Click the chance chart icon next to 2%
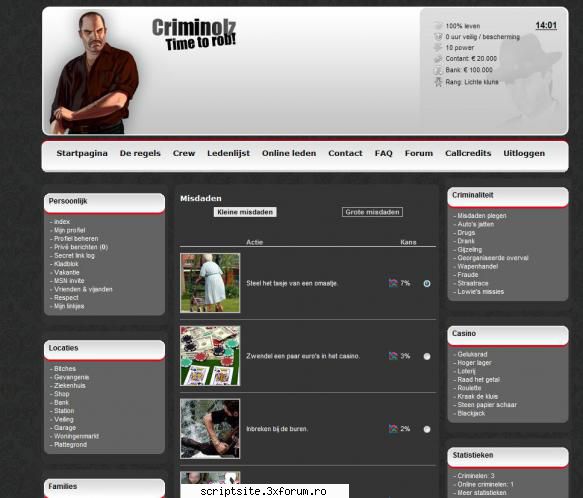The image size is (583, 498). 393,429
